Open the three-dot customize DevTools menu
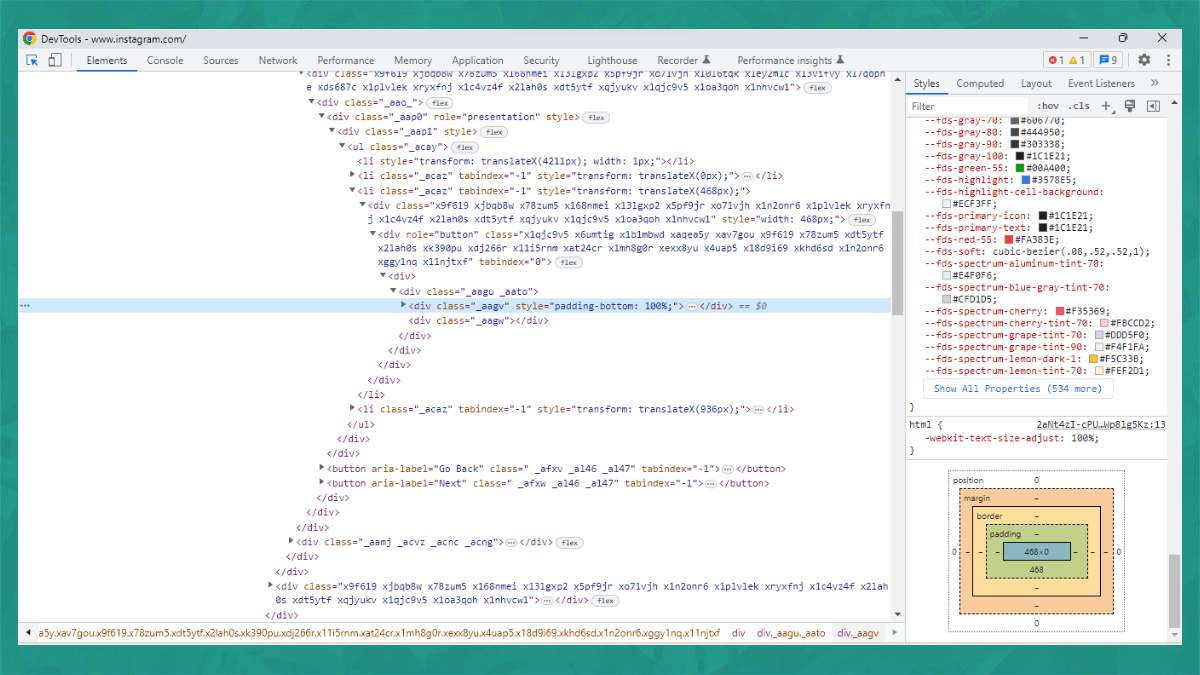The height and width of the screenshot is (675, 1200). pos(1166,60)
